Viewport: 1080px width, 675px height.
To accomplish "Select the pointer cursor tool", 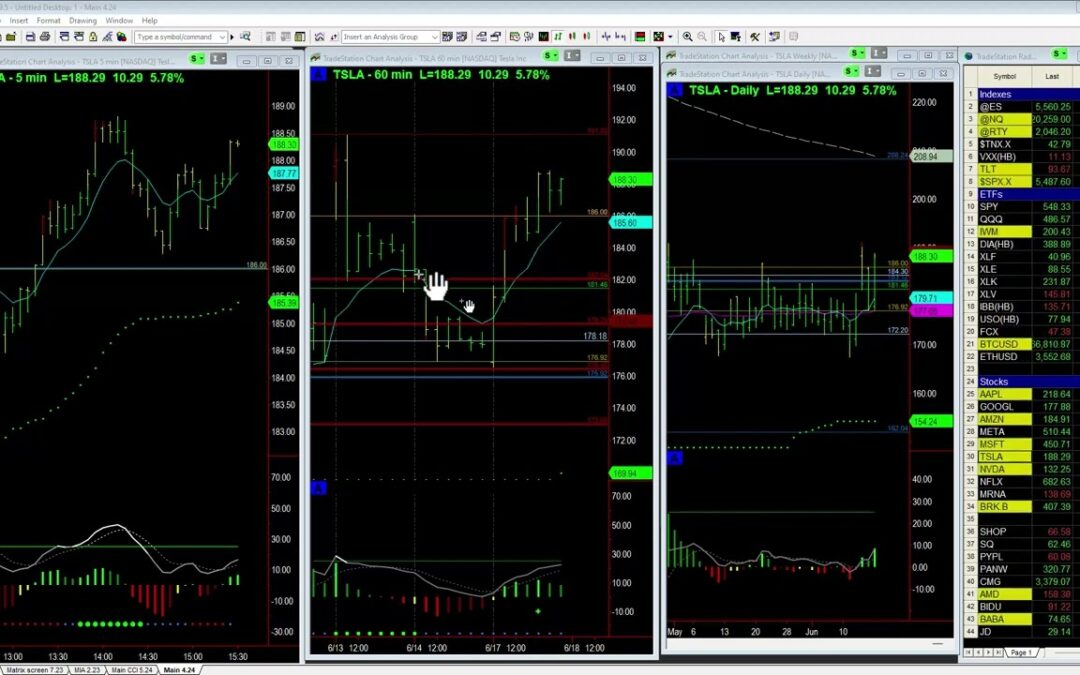I will (721, 37).
